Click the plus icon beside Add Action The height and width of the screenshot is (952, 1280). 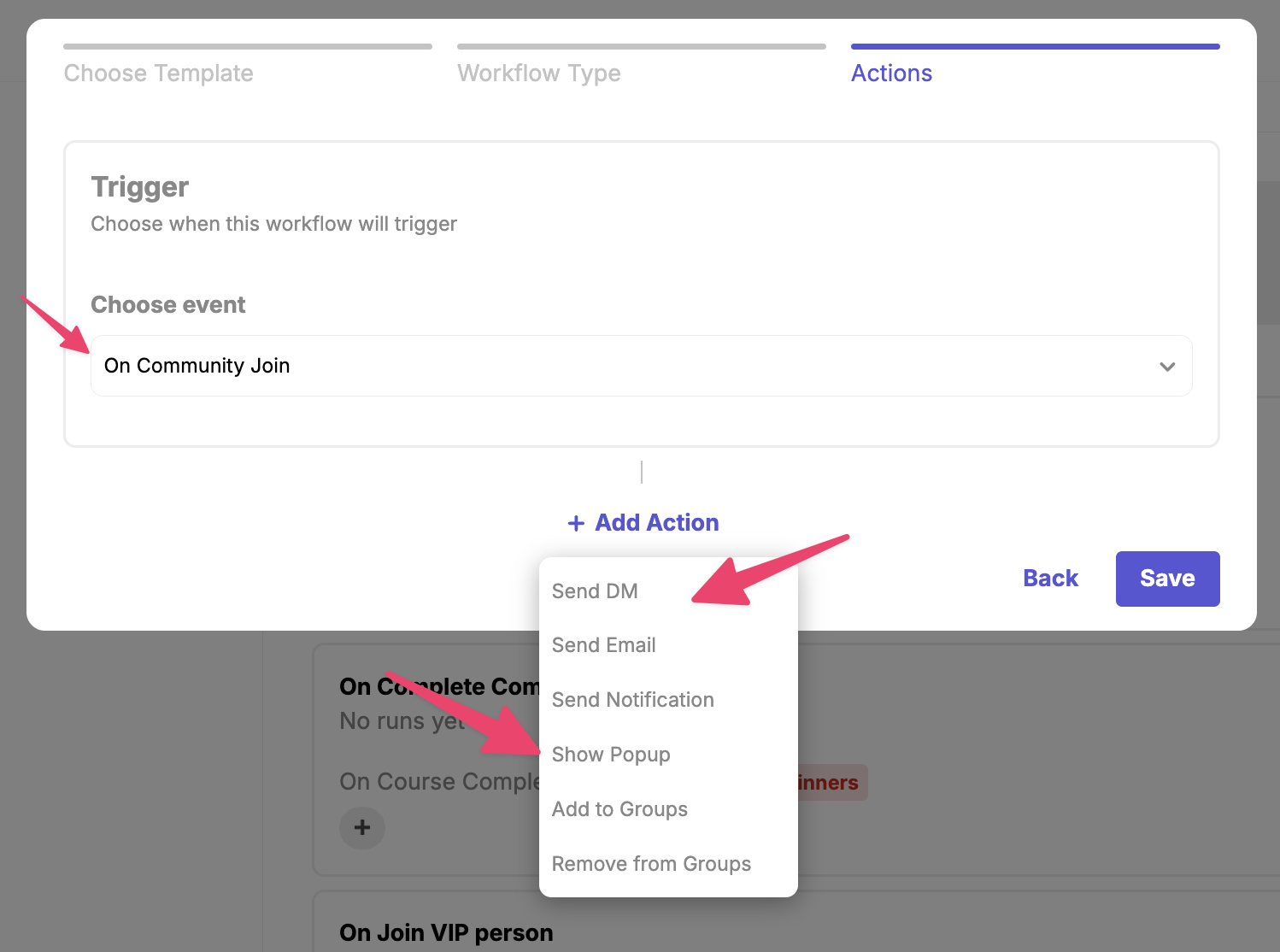pos(576,523)
